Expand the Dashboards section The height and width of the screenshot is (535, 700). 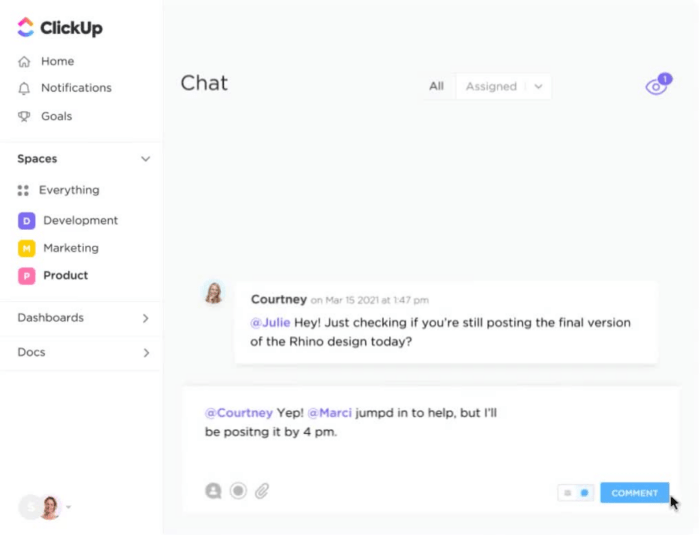coord(83,318)
